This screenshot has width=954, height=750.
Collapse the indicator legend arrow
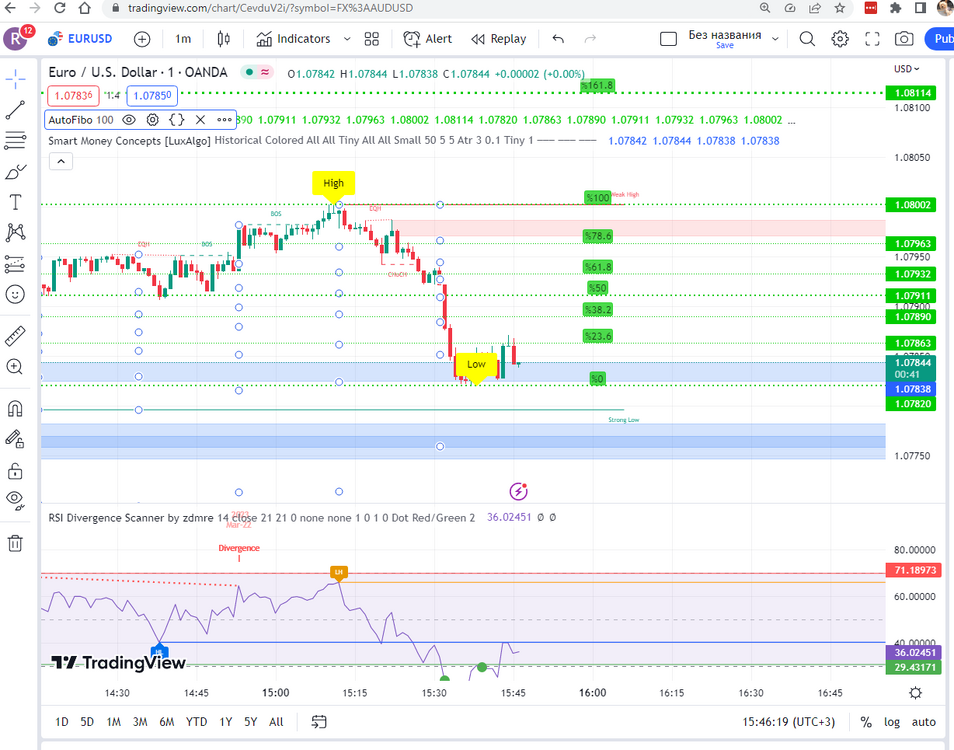pyautogui.click(x=61, y=161)
